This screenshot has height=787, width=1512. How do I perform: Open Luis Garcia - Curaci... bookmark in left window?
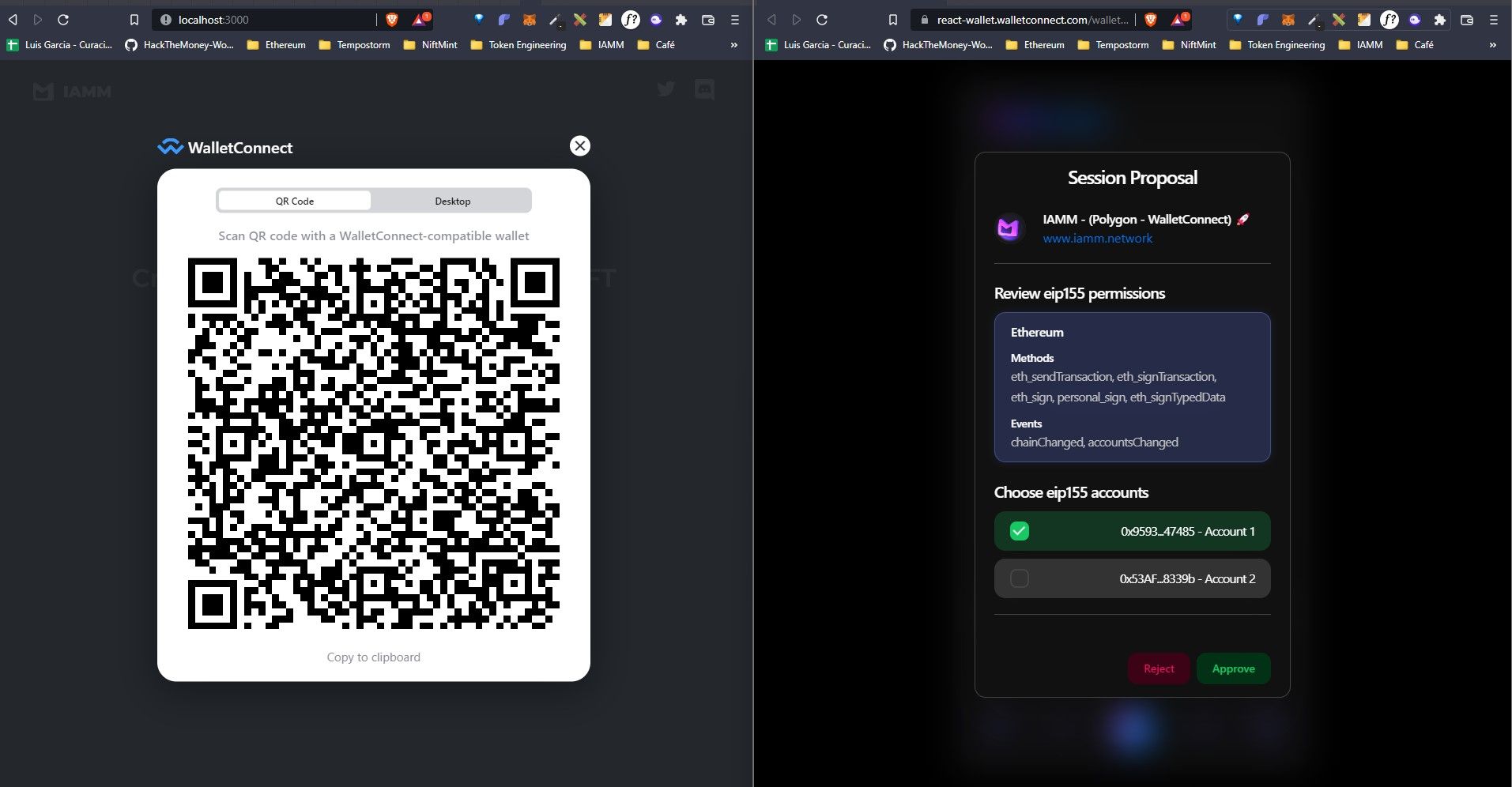[60, 45]
